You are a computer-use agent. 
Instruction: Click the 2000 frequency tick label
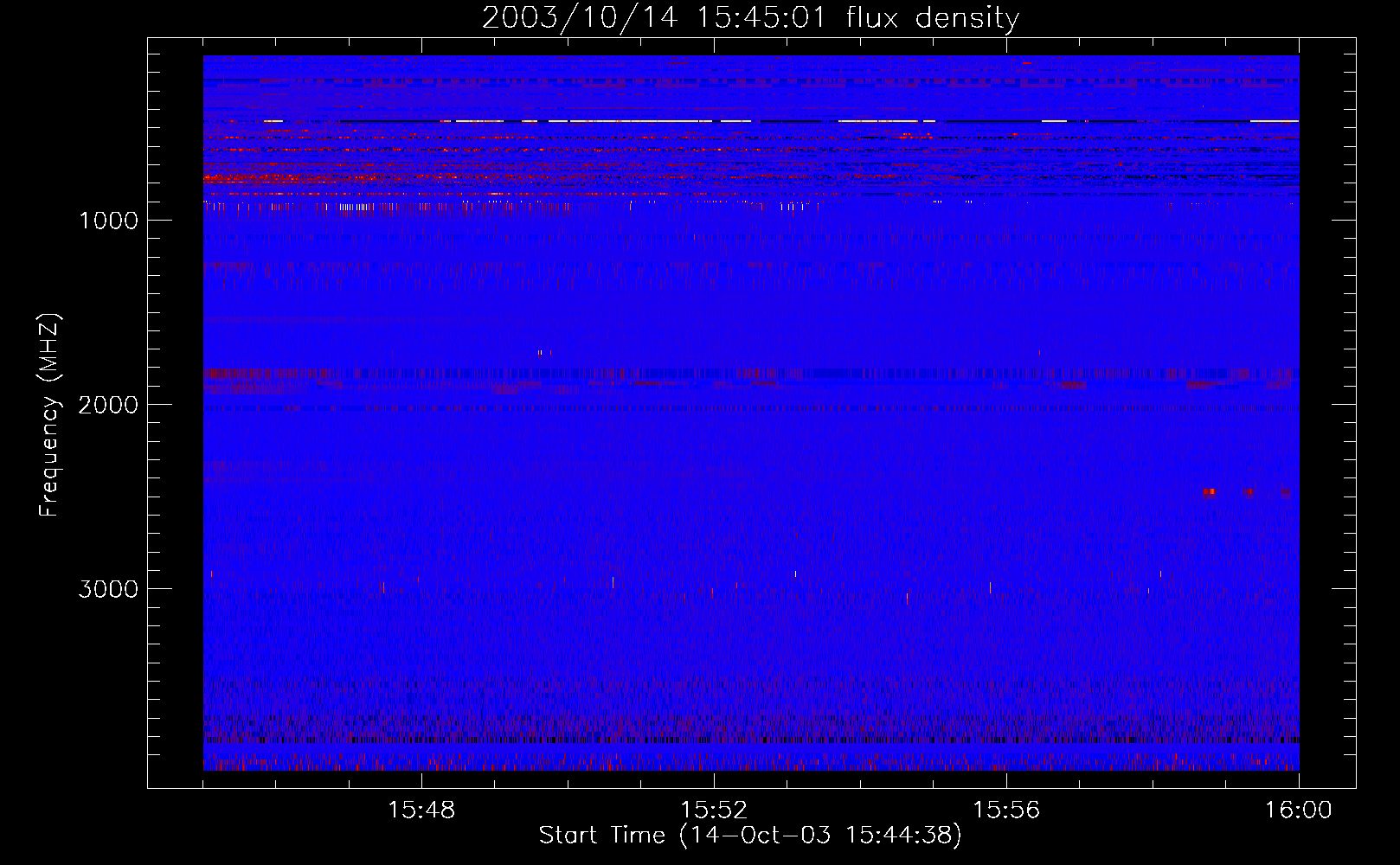[108, 405]
